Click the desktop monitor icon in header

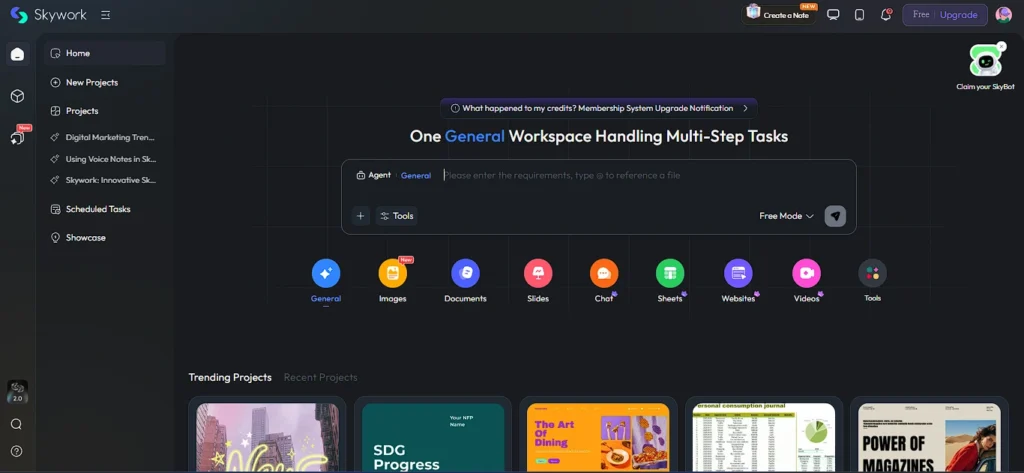pos(833,14)
